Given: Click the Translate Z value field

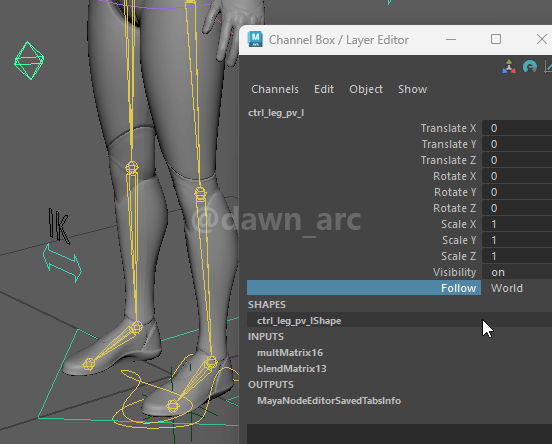Looking at the screenshot, I should pyautogui.click(x=516, y=160).
